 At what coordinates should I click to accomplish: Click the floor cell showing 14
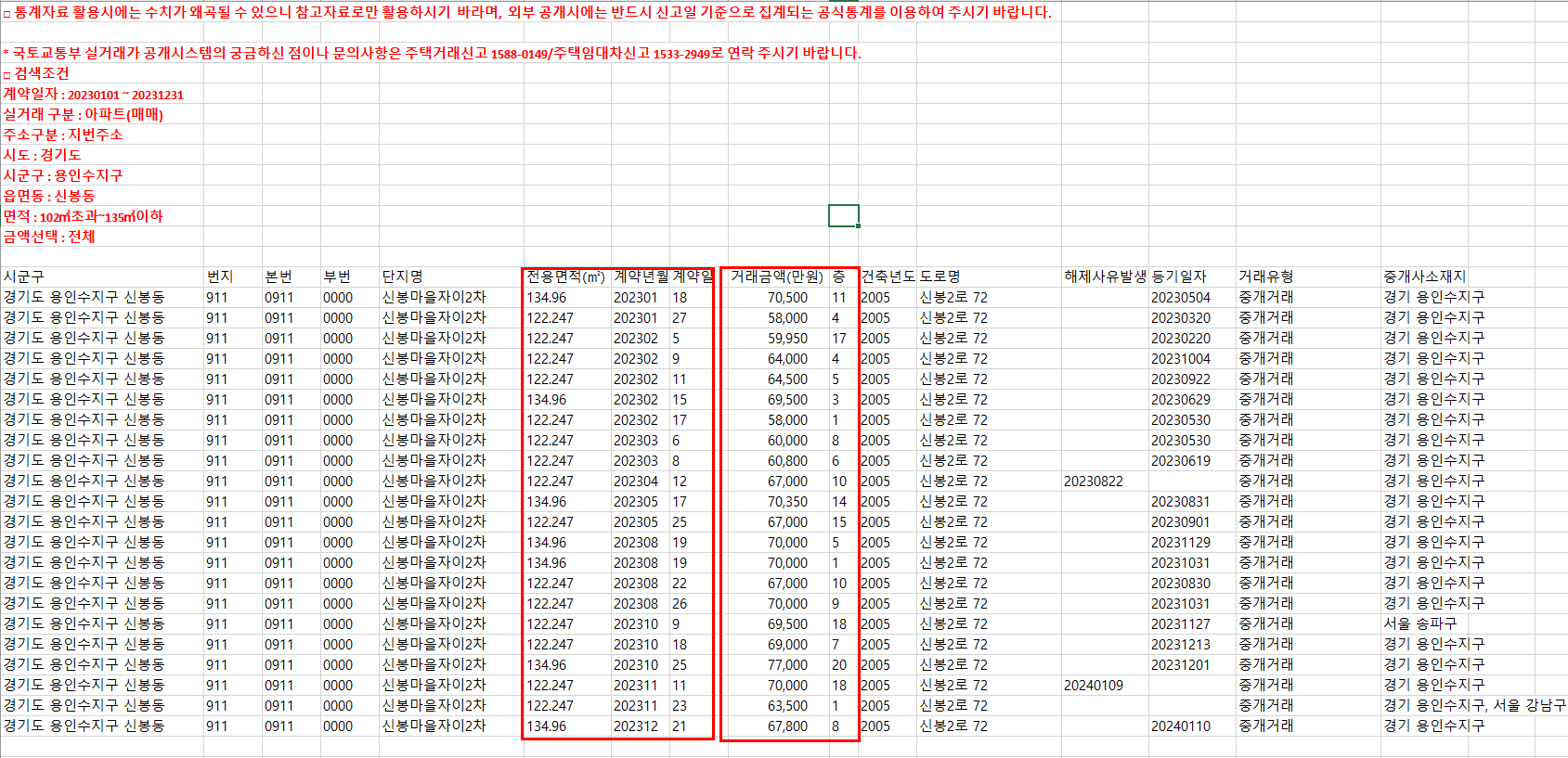[844, 502]
